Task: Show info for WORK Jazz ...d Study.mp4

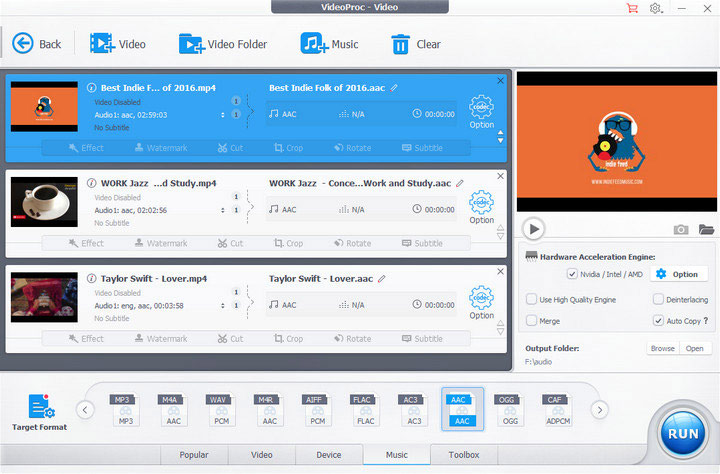Action: click(91, 183)
